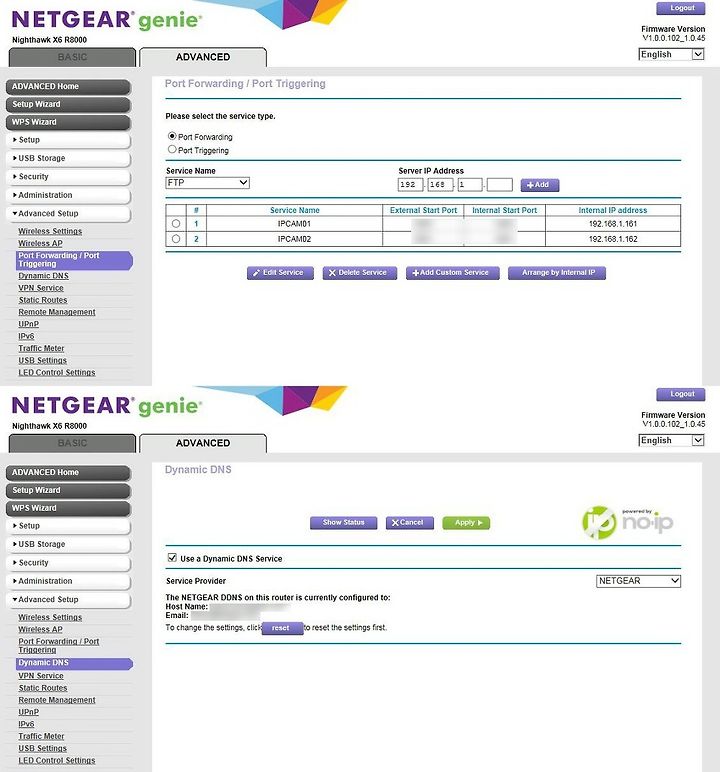Switch to the ADVANCED tab in upper panel
Screen dimensions: 720x772
[x=203, y=57]
